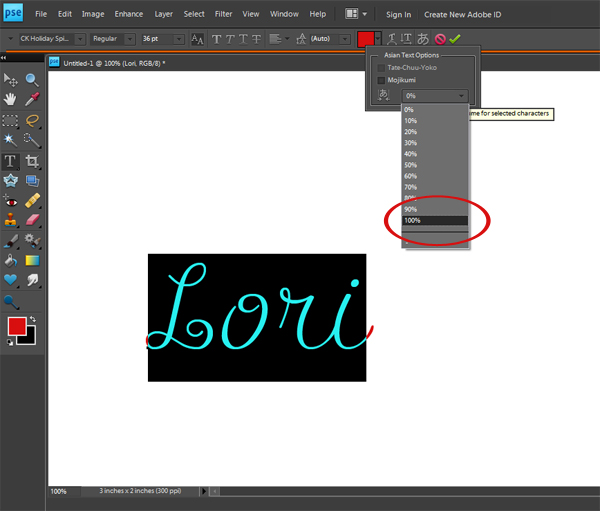Select the Lasso tool

pos(32,121)
